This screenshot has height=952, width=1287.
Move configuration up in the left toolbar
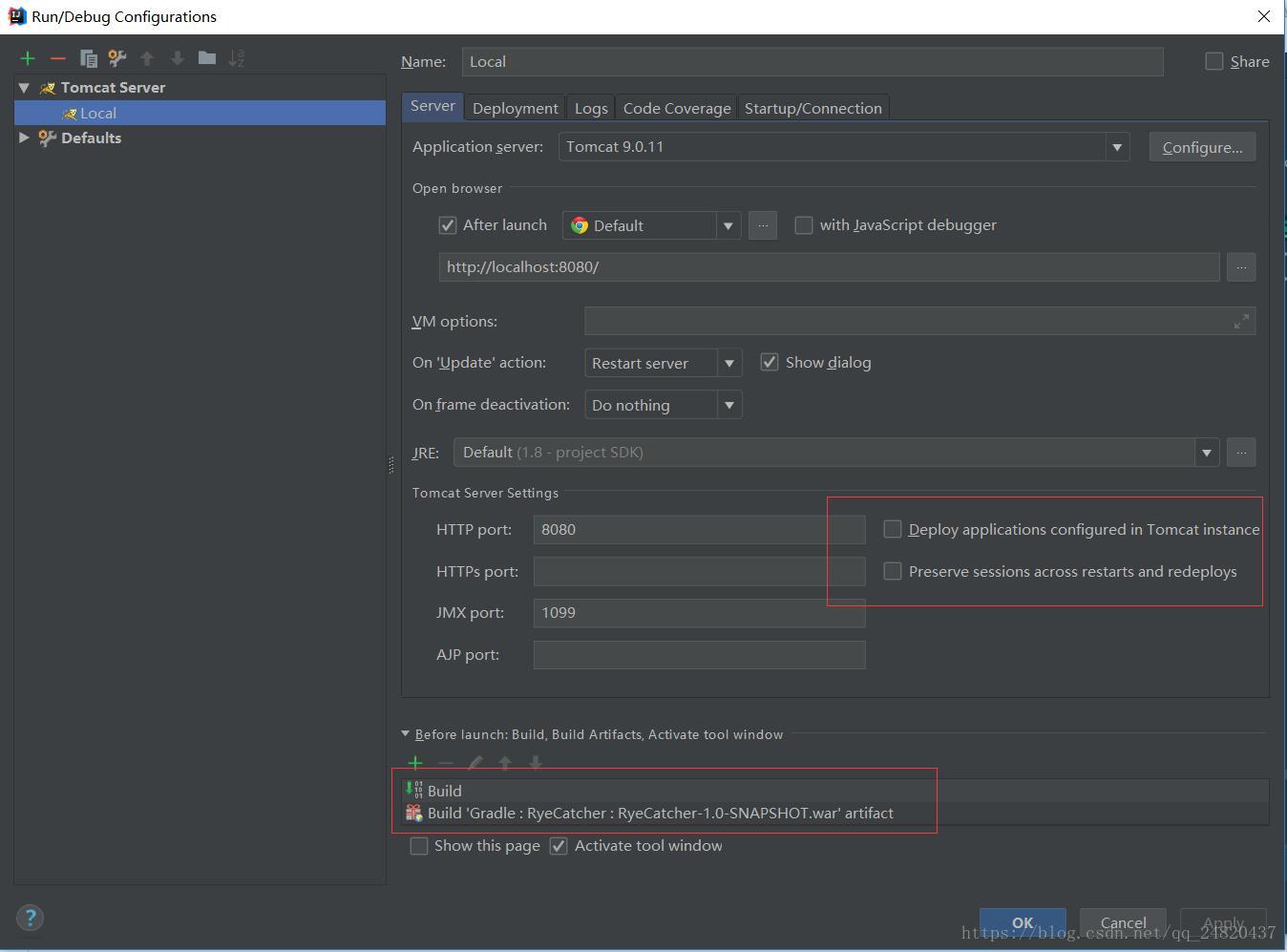tap(147, 58)
